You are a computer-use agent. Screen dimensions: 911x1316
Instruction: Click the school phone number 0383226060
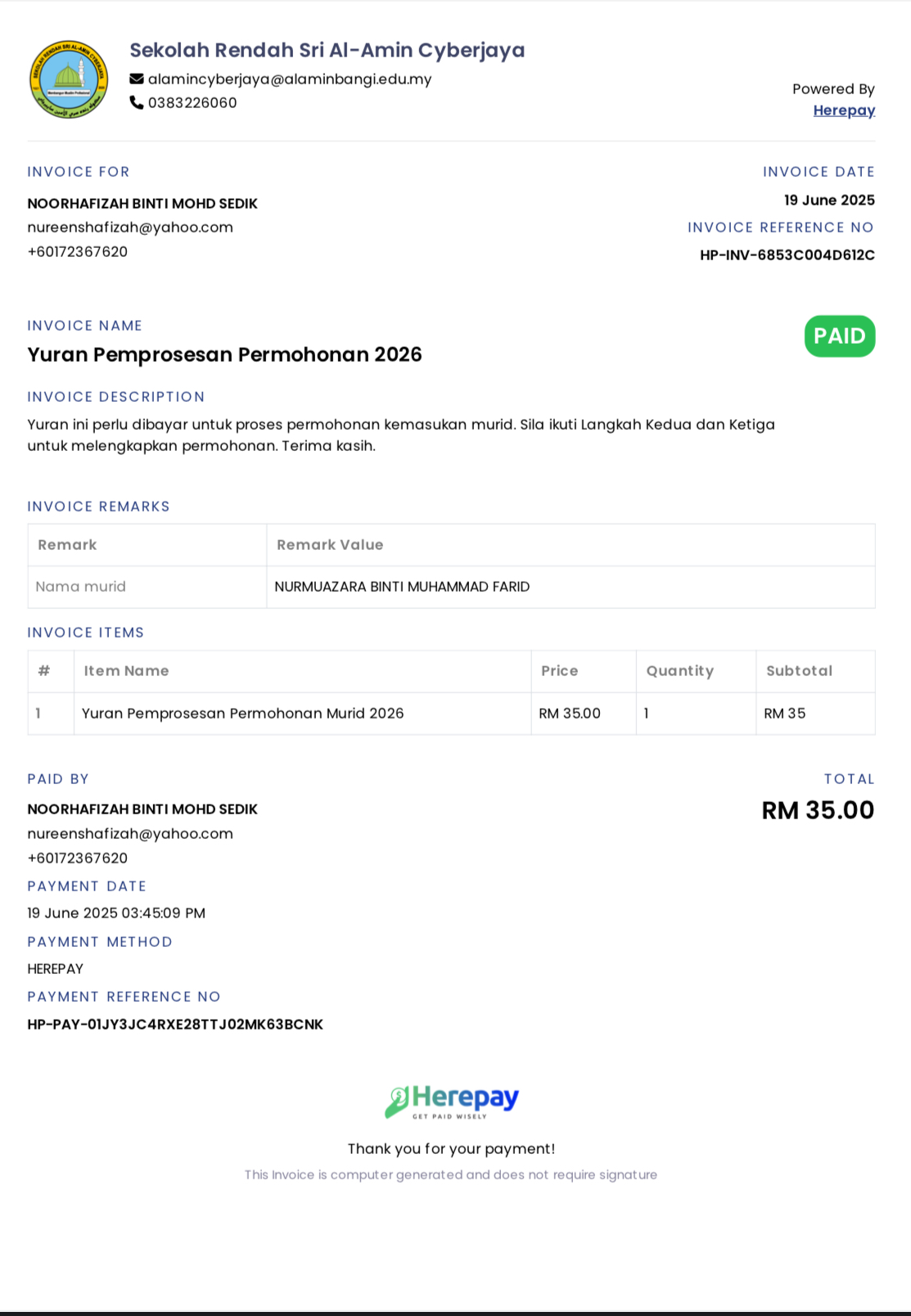click(192, 102)
